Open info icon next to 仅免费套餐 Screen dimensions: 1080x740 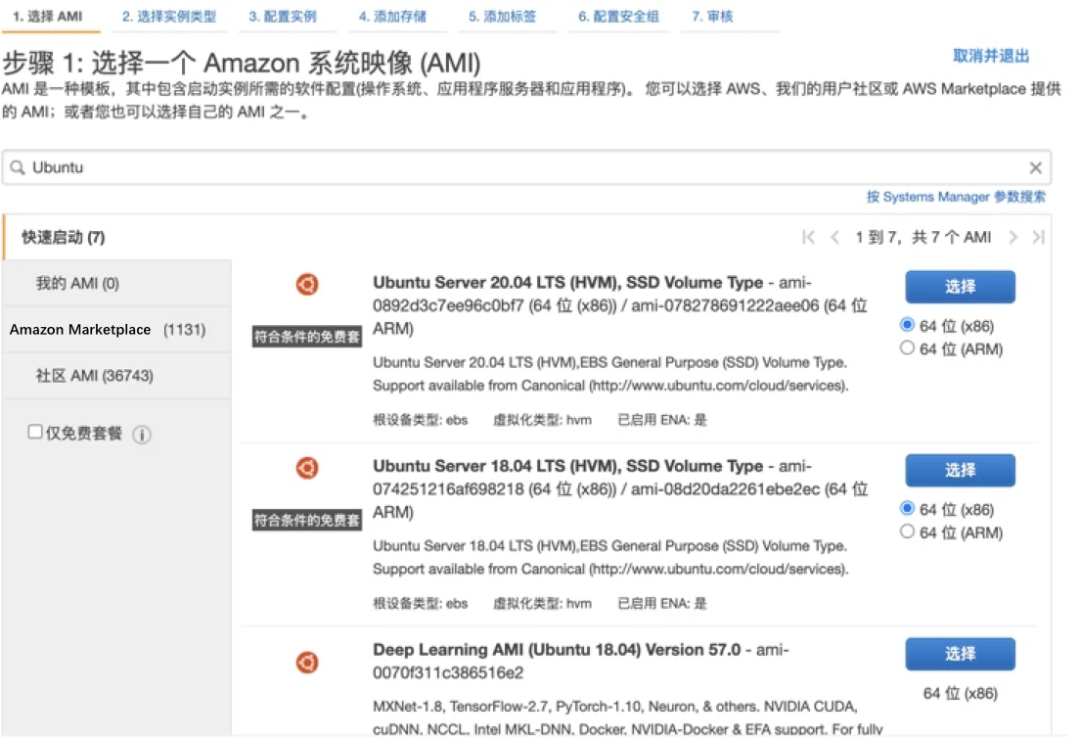[142, 435]
